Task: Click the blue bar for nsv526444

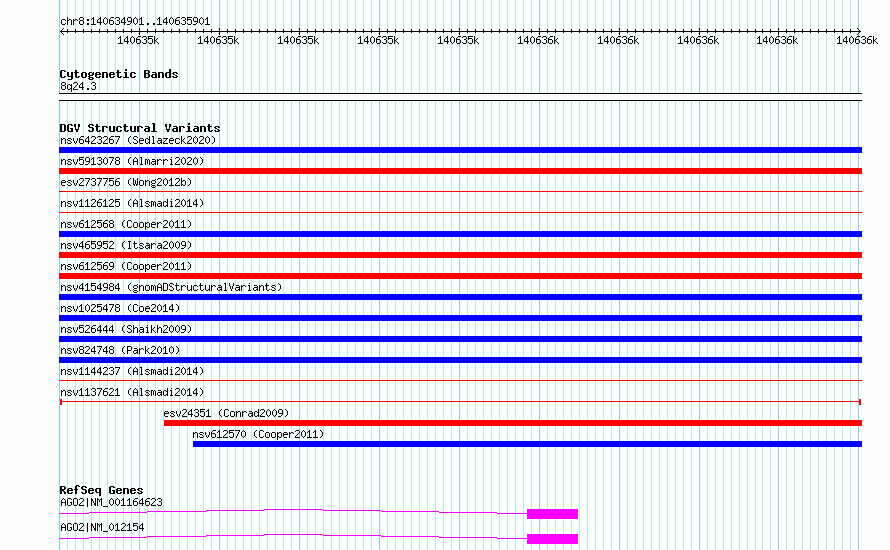Action: (x=460, y=339)
